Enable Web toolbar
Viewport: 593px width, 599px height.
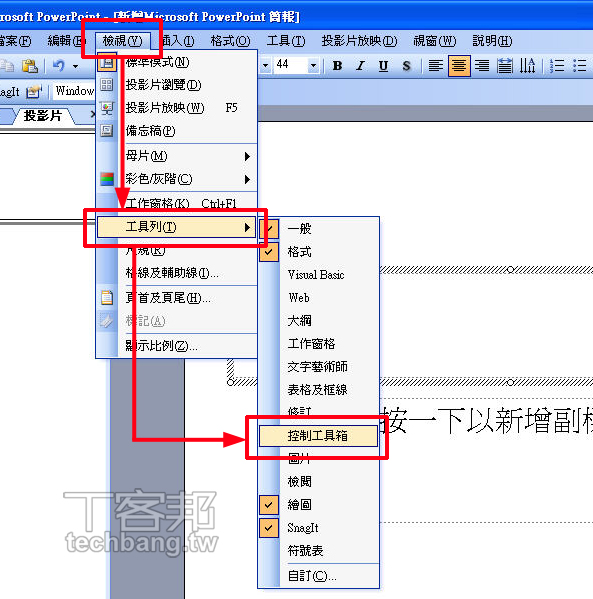319,298
